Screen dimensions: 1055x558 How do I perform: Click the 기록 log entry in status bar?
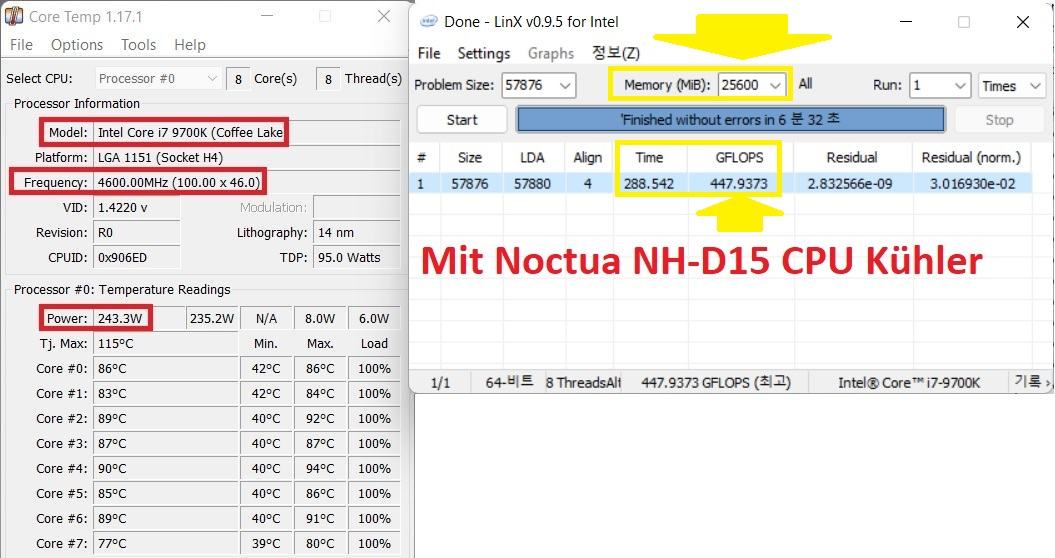coord(1031,382)
